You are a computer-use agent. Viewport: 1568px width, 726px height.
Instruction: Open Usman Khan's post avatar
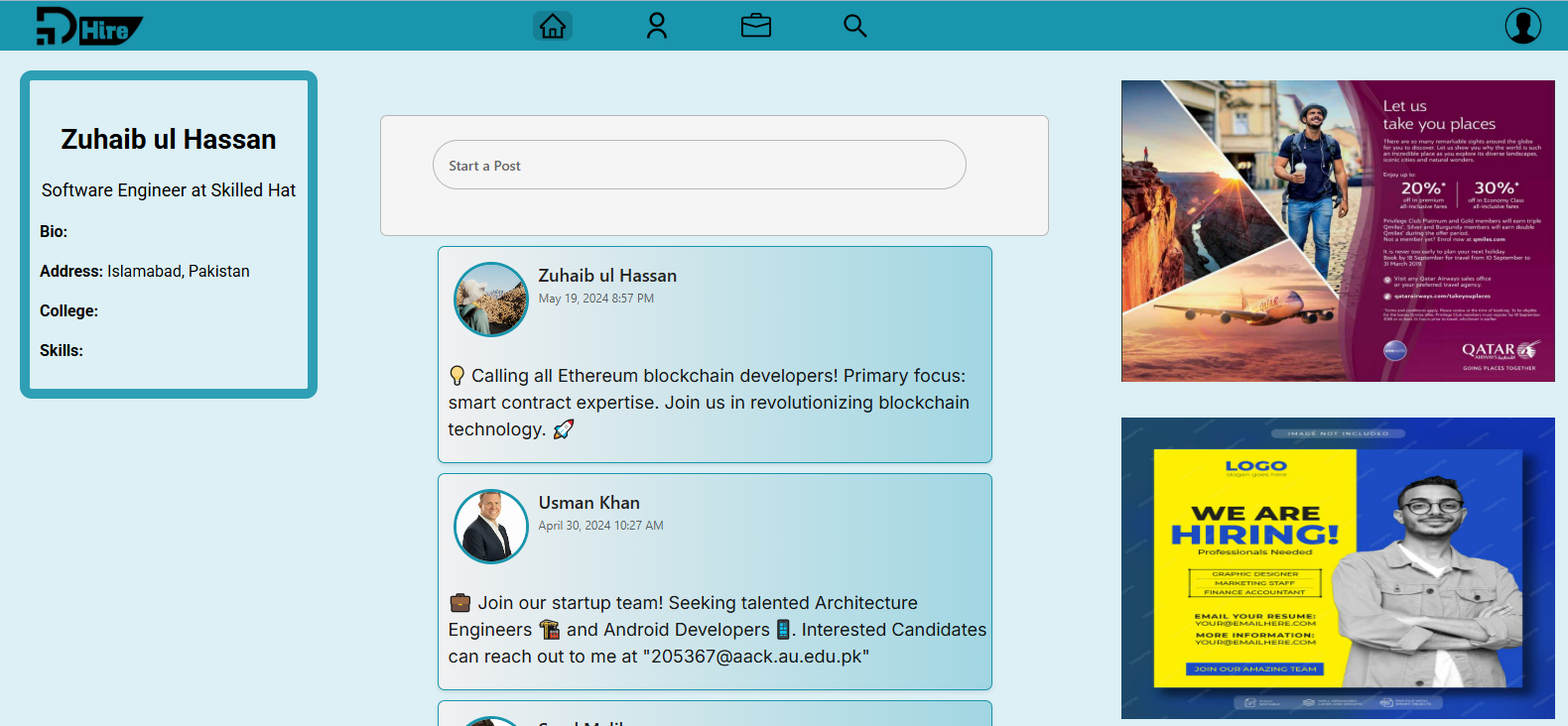point(491,527)
